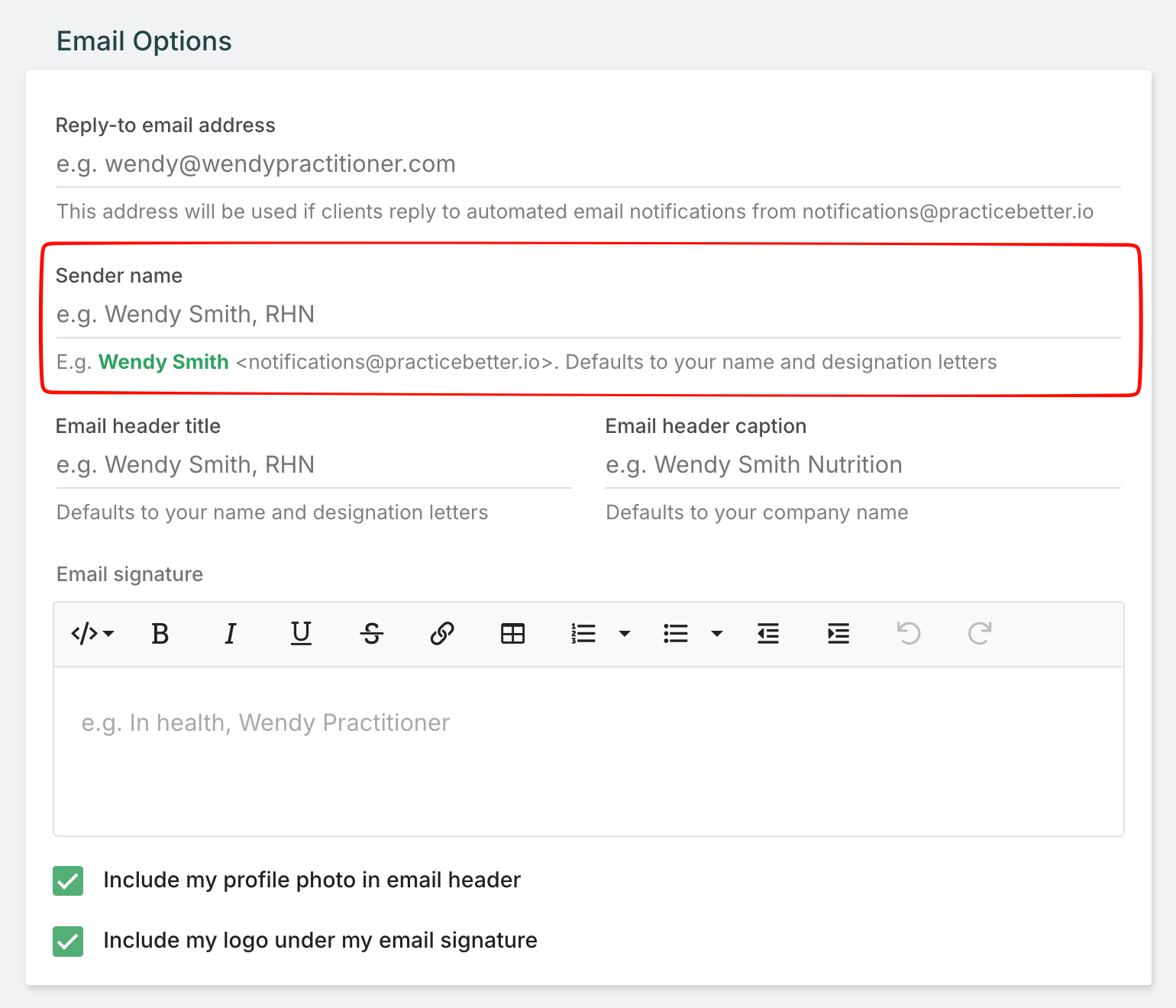Create a numbered list in signature
Viewport: 1176px width, 1008px height.
point(583,634)
